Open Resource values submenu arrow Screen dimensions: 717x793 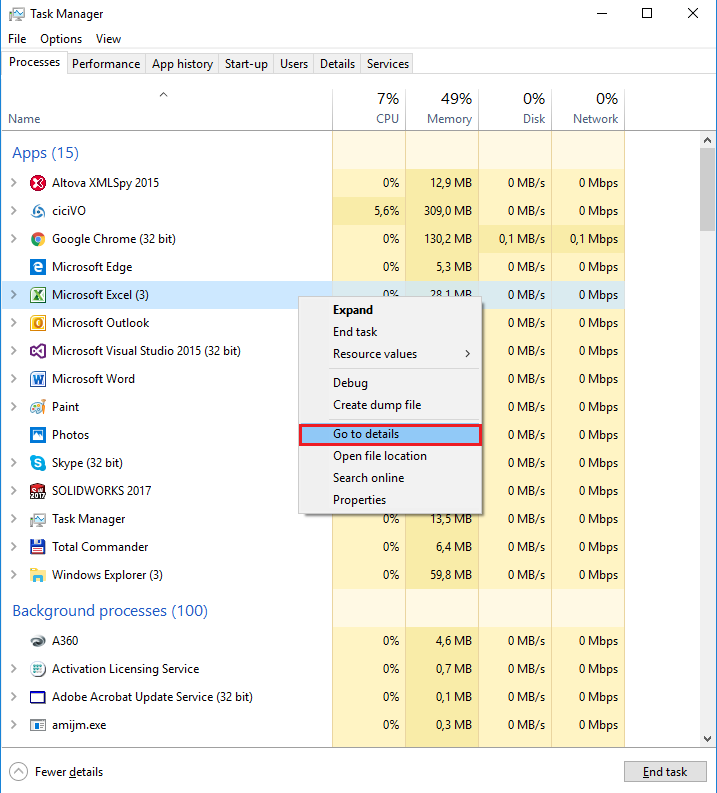pos(467,354)
